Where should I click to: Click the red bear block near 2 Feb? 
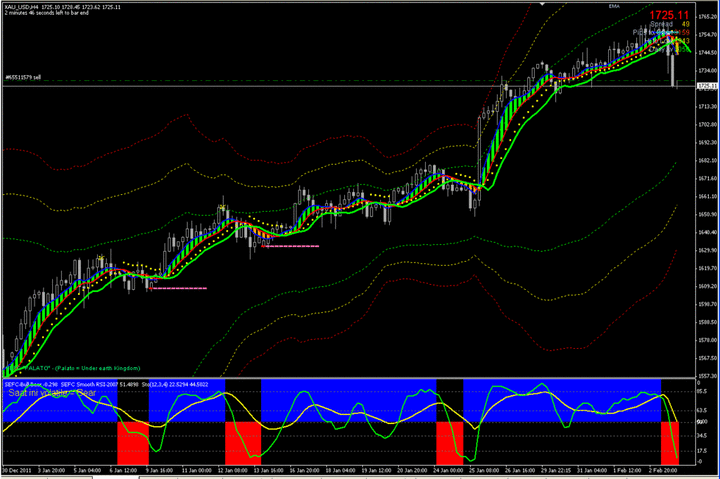669,440
